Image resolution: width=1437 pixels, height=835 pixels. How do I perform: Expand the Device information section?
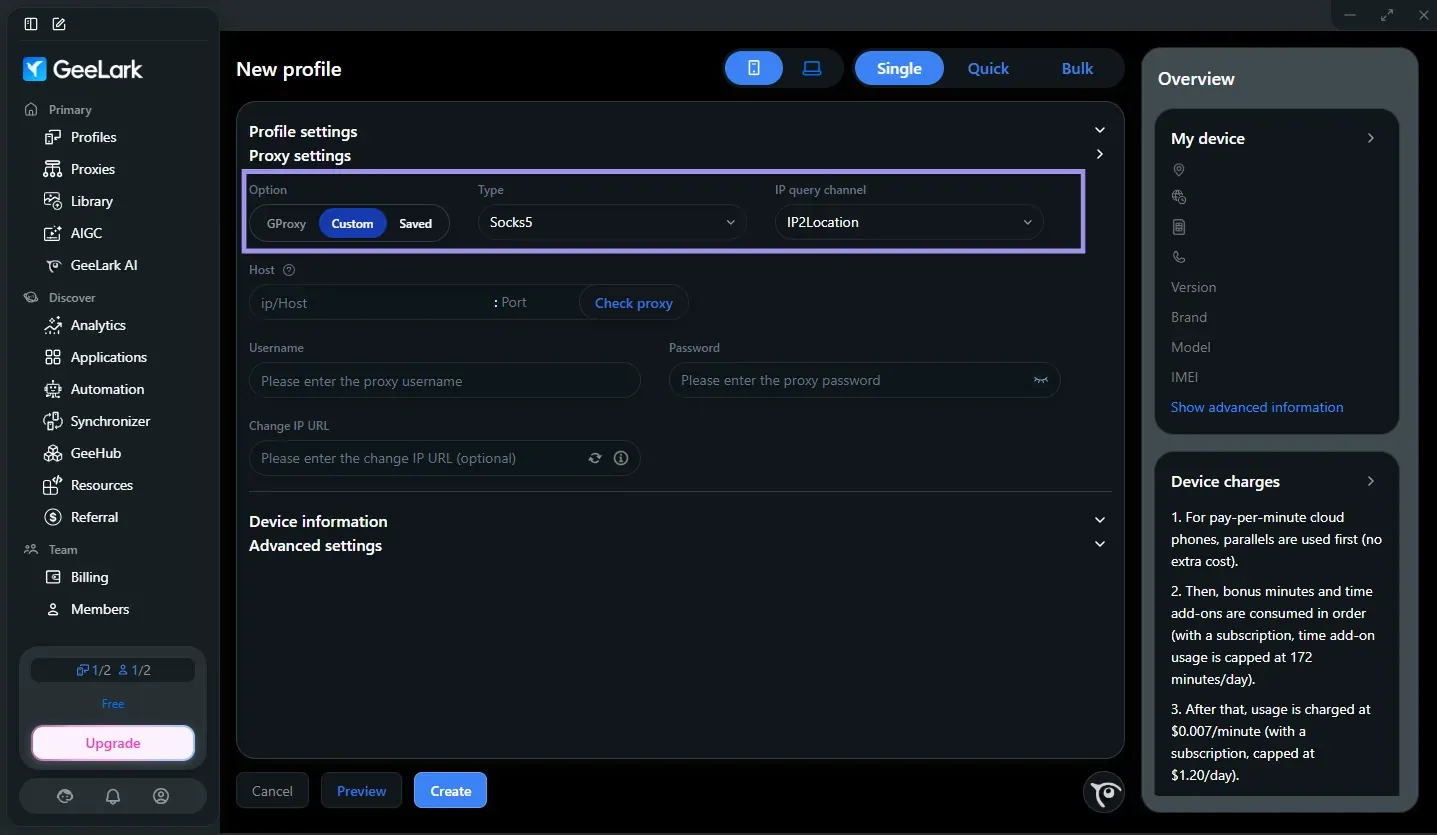click(x=678, y=521)
